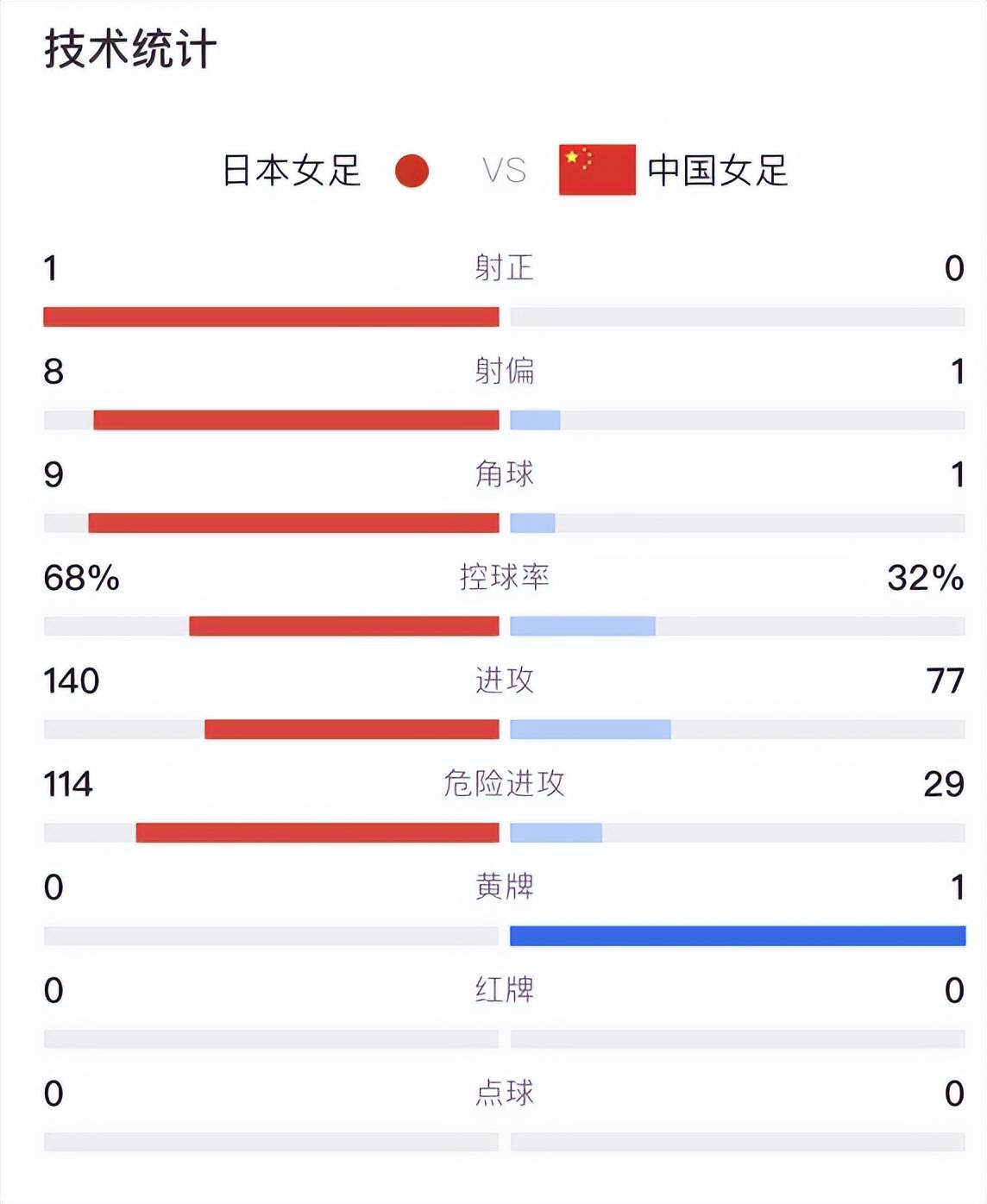987x1204 pixels.
Task: Click the 红牌 stat label
Action: [x=504, y=989]
